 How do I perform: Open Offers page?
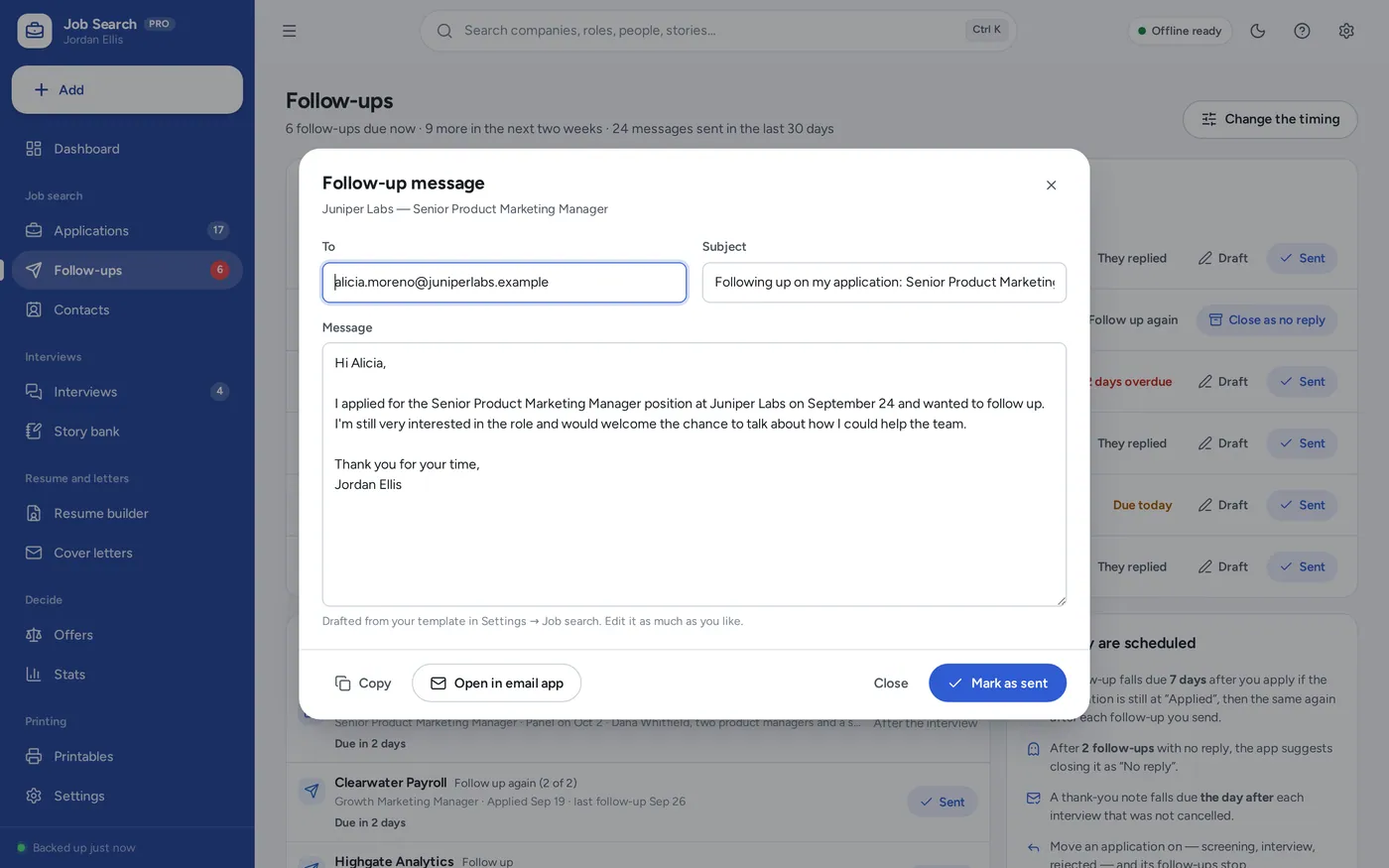127,635
